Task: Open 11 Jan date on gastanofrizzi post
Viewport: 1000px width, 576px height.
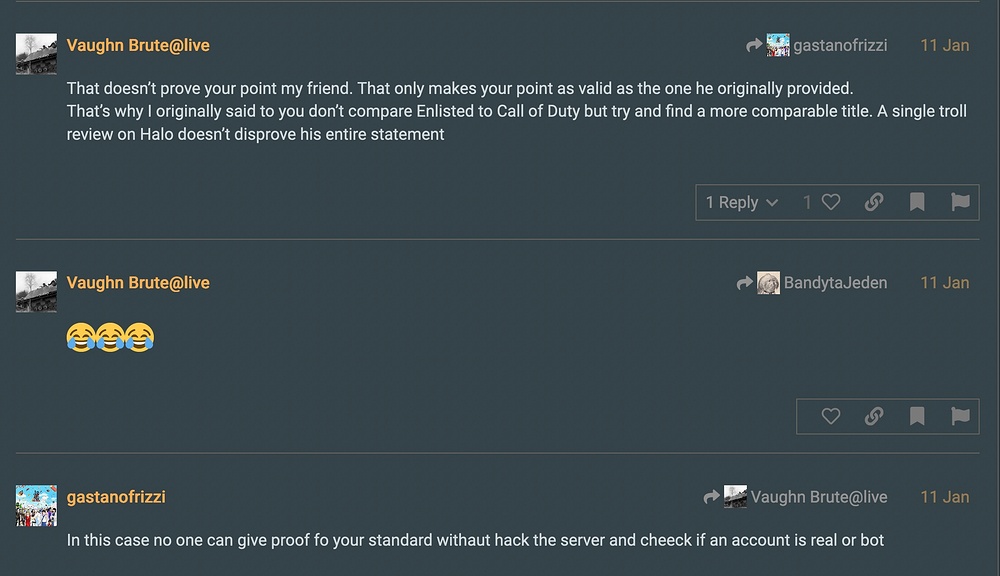Action: pos(945,497)
